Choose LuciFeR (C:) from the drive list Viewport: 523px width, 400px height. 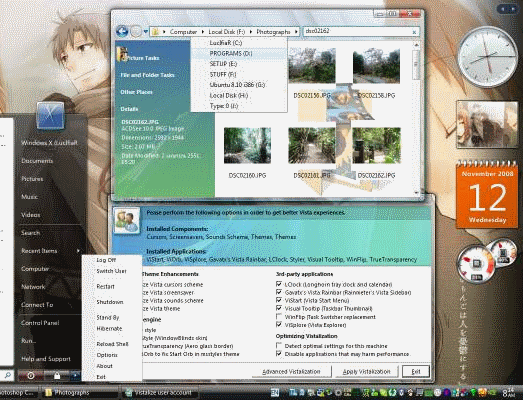point(238,43)
